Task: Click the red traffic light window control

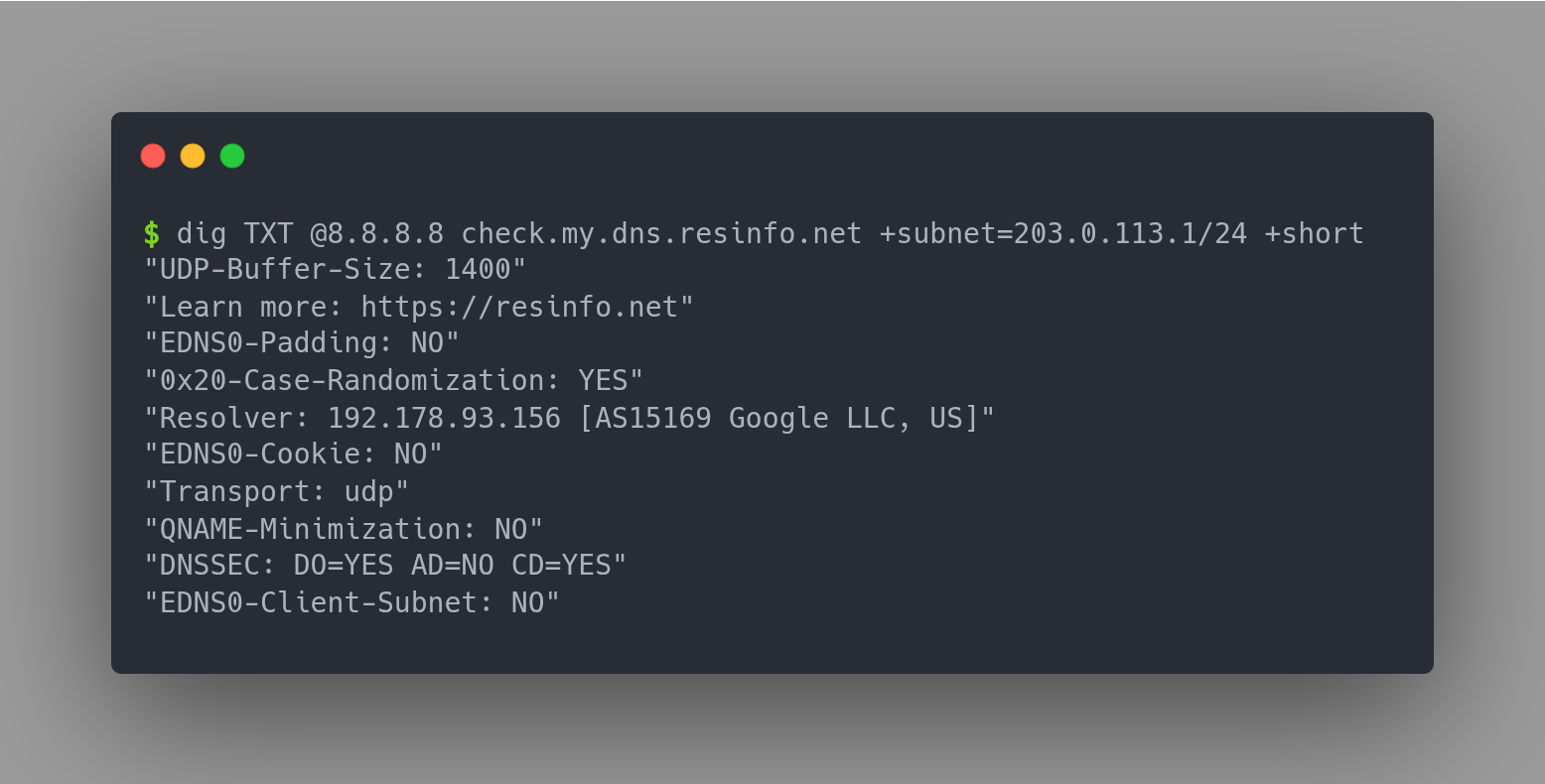Action: (153, 156)
